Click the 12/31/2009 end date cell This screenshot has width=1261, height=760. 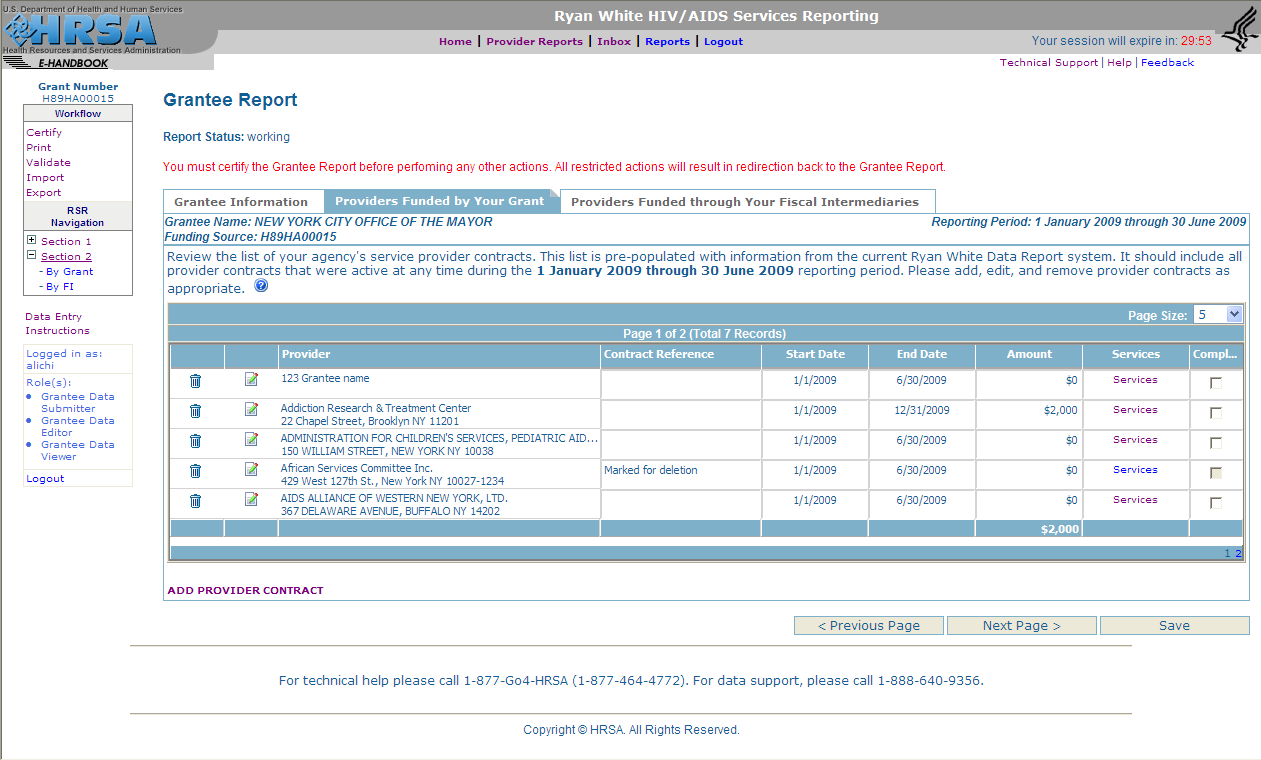pos(922,410)
